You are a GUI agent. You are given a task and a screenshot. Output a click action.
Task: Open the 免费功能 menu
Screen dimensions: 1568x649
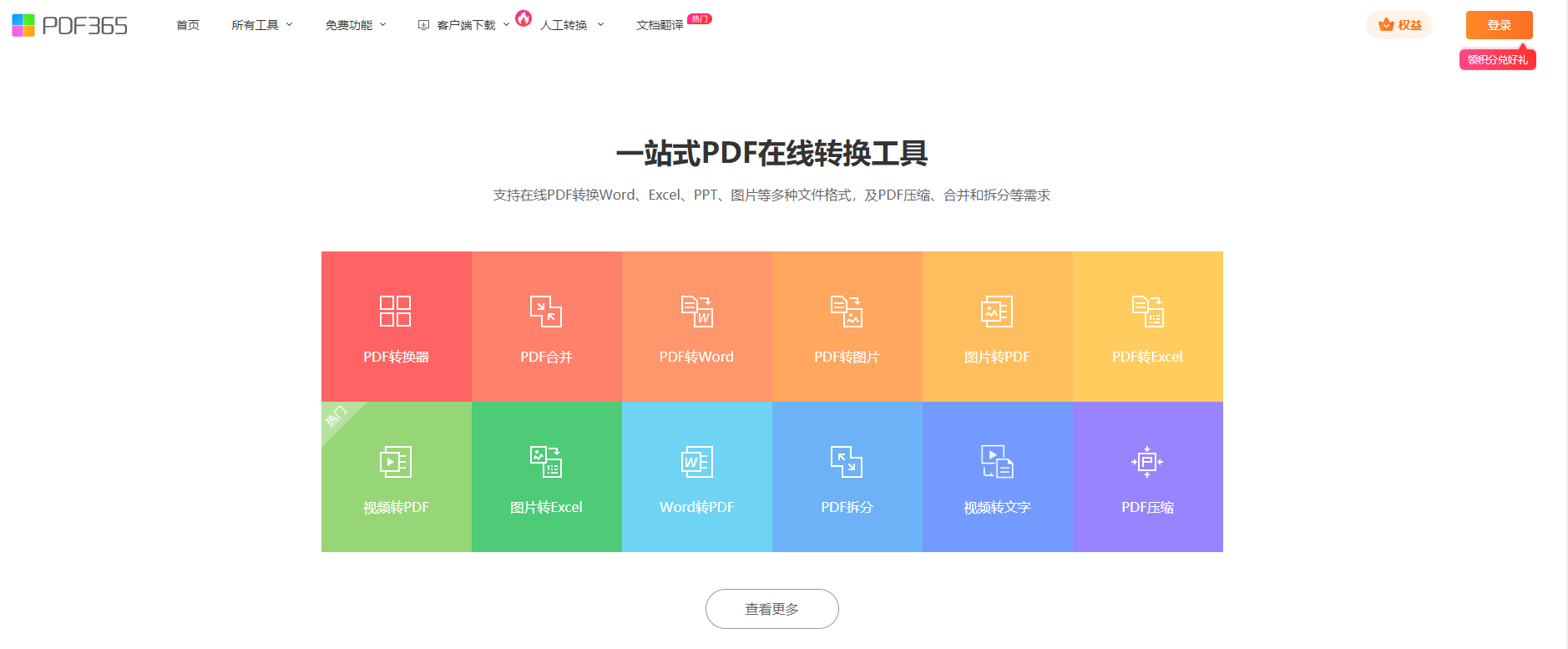coord(349,25)
